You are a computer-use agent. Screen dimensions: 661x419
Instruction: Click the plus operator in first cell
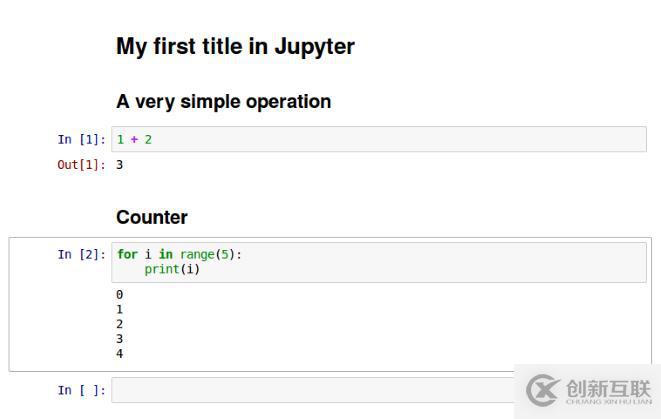133,139
